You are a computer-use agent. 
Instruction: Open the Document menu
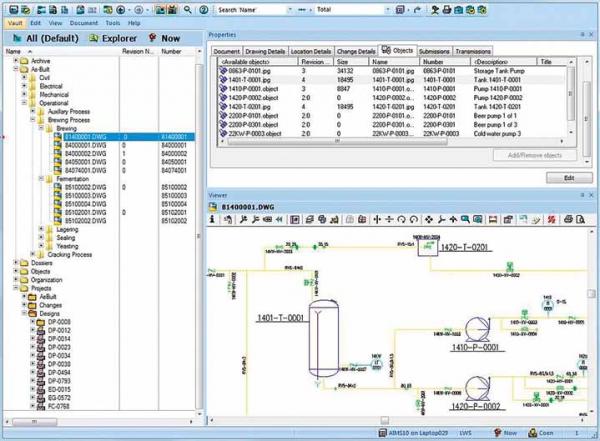click(x=85, y=21)
